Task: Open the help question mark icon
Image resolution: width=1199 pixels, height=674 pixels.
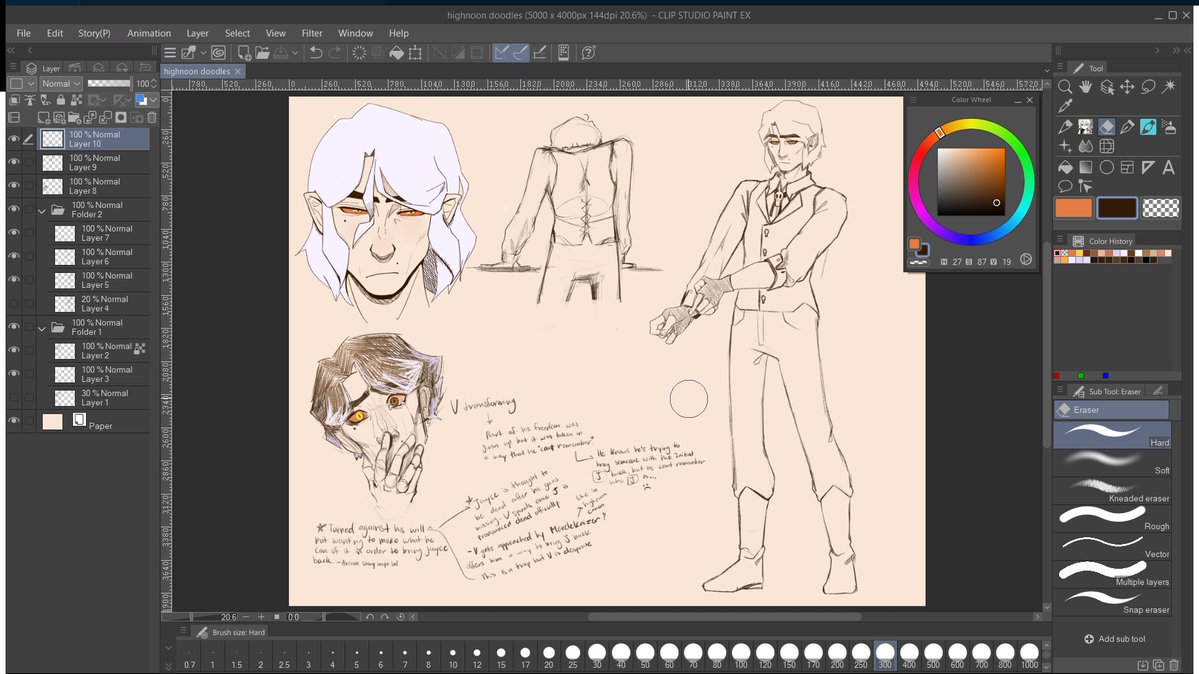Action: point(588,53)
